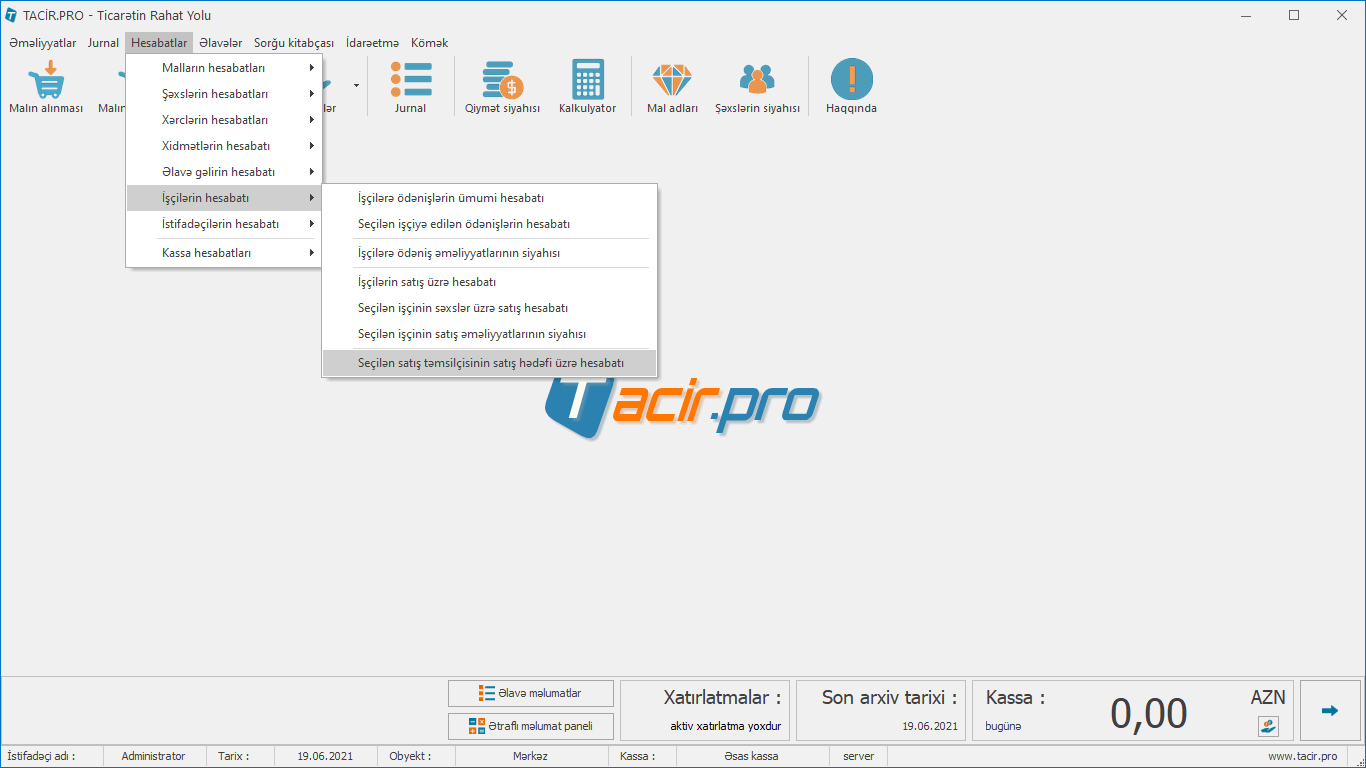
Task: Launch the Kalkulyator tool
Action: [587, 80]
